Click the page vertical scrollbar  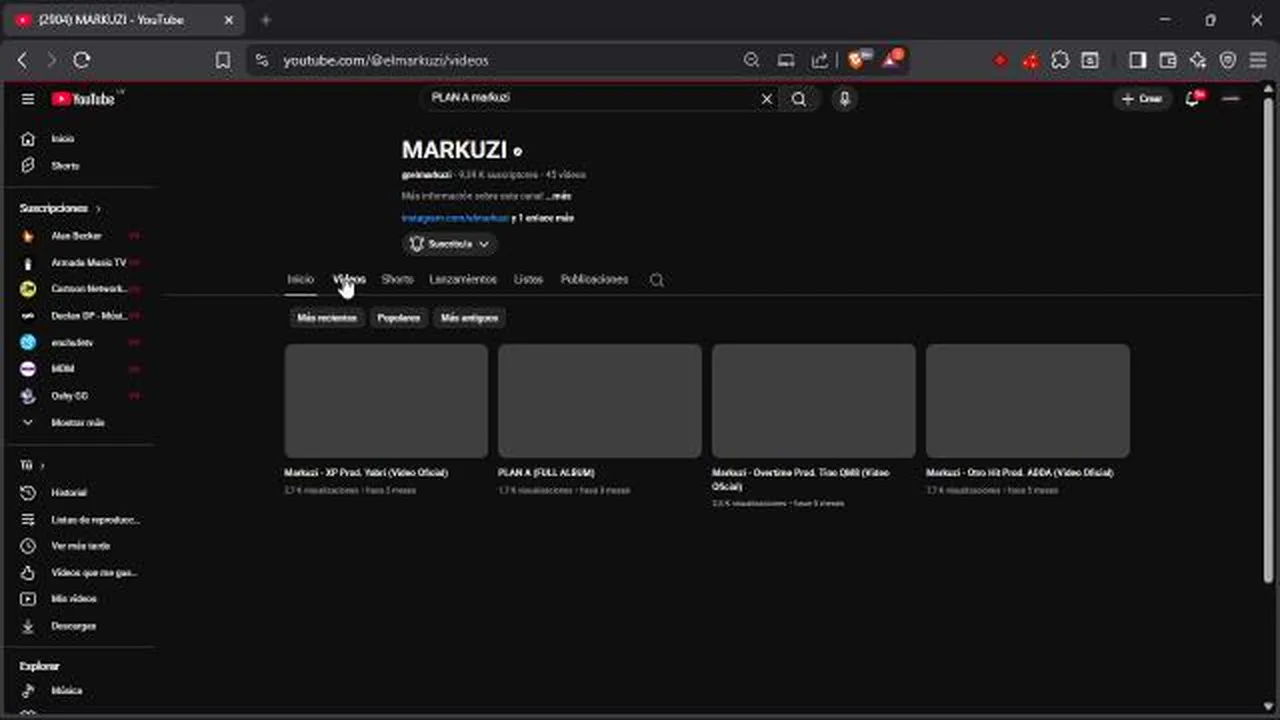pos(1269,340)
